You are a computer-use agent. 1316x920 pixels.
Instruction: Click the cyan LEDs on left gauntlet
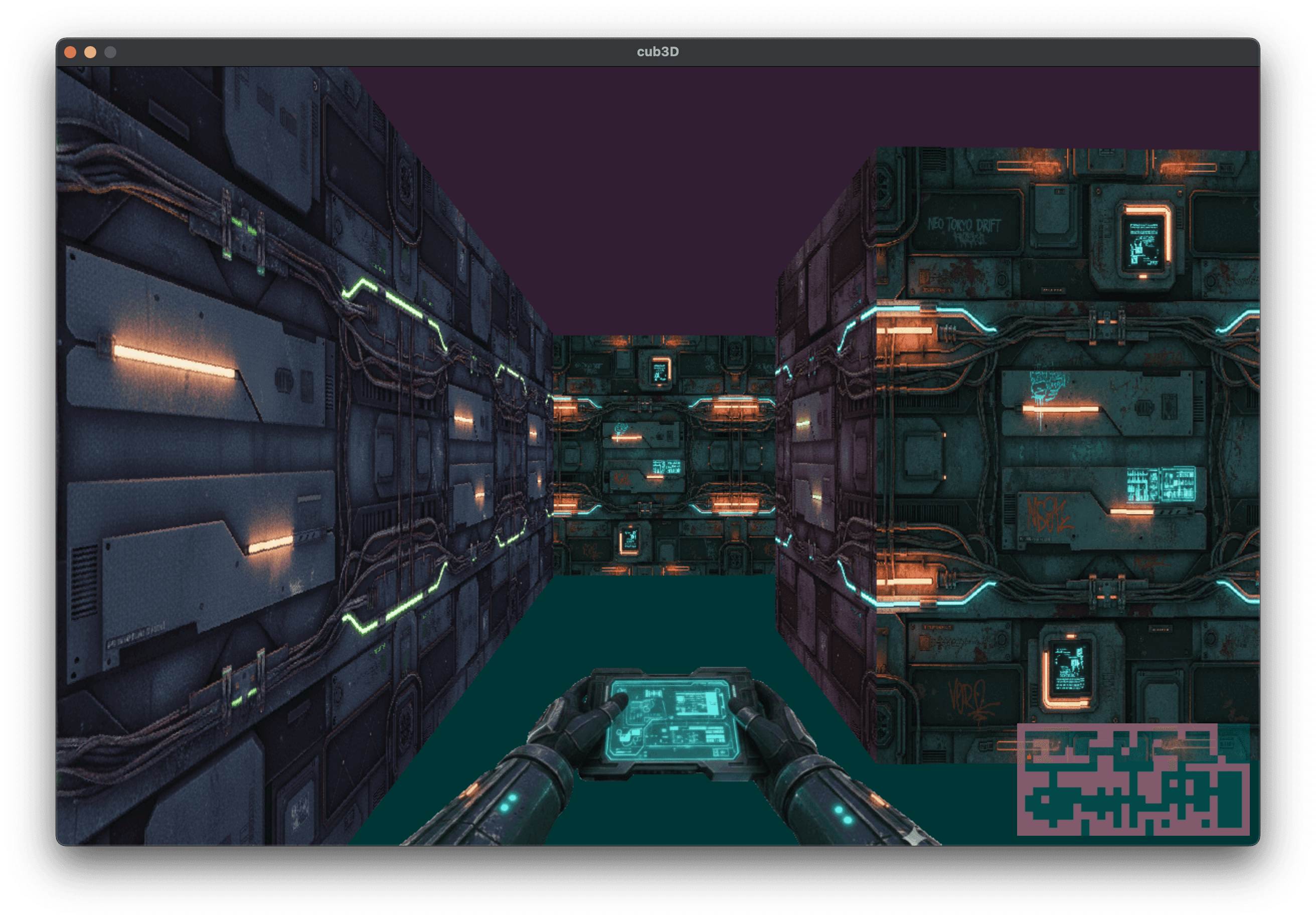508,803
